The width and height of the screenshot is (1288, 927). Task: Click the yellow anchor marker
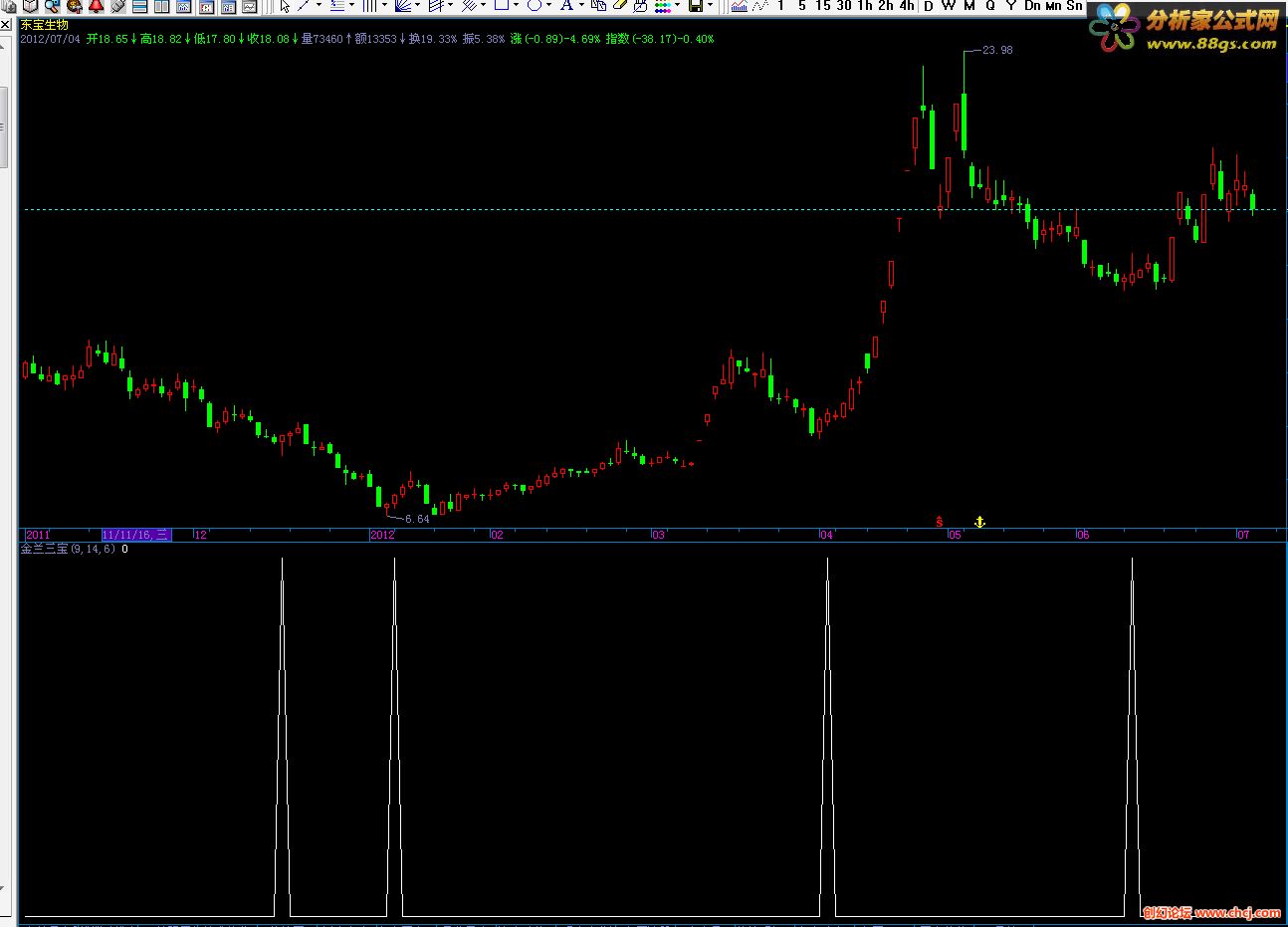(x=978, y=521)
